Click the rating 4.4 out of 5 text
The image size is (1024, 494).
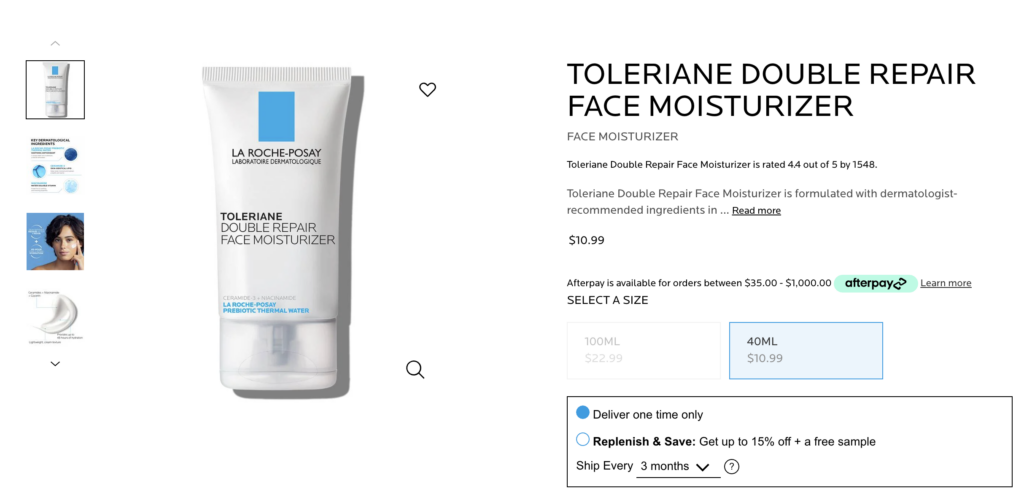tap(722, 165)
